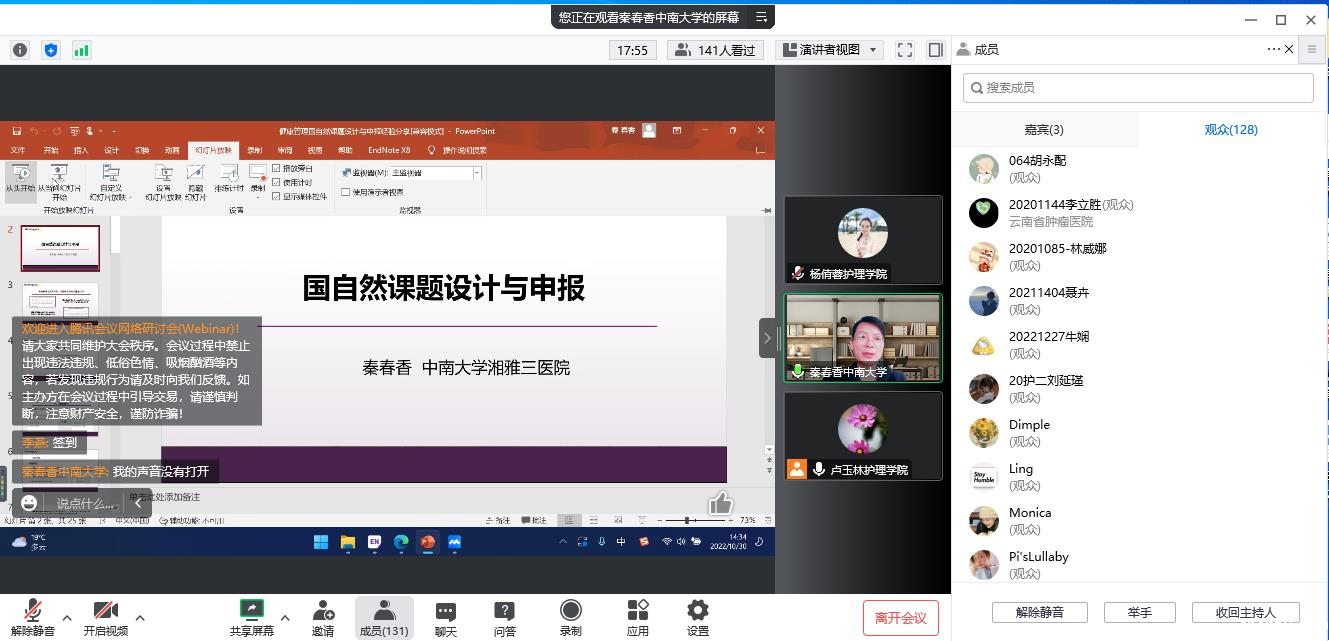Open the 邀请 invite icon

[x=323, y=617]
